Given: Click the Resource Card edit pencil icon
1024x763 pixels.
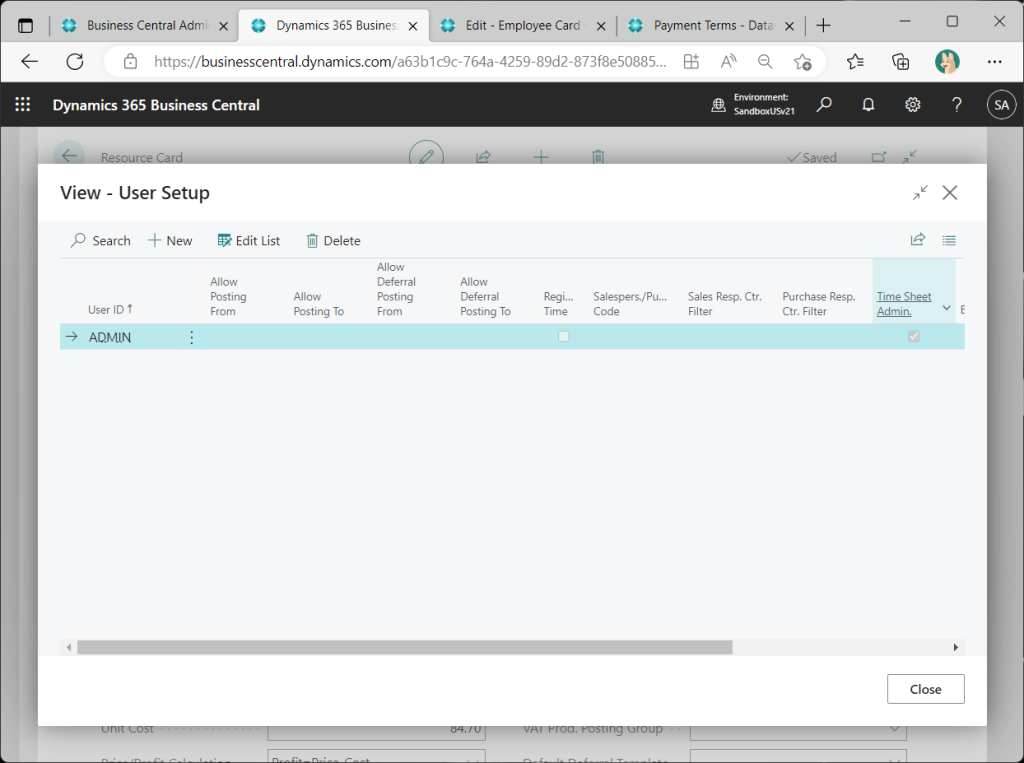Looking at the screenshot, I should coord(426,155).
